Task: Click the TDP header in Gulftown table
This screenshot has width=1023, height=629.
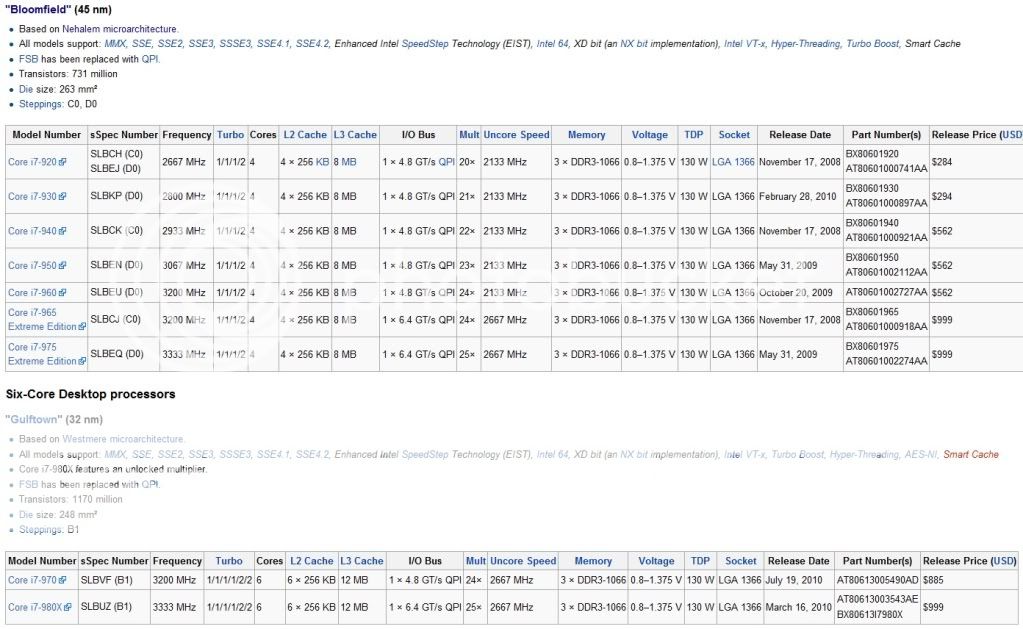Action: (700, 561)
